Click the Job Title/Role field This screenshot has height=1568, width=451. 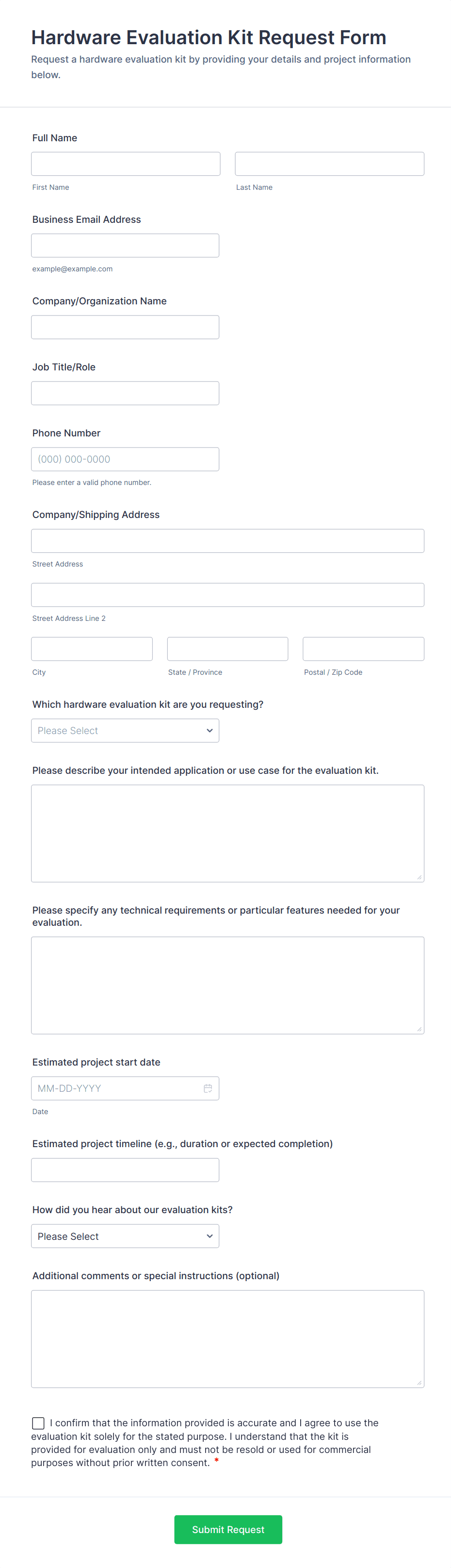(x=125, y=393)
